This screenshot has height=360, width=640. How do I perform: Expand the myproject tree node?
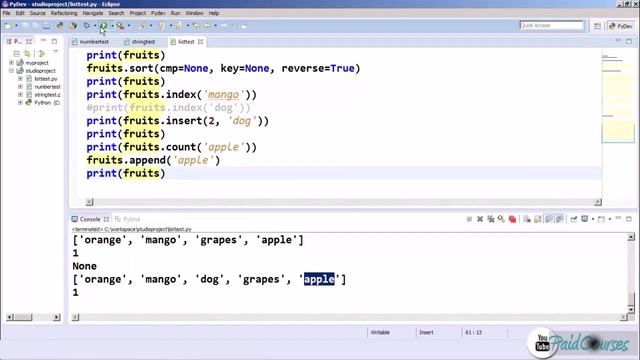click(x=11, y=62)
